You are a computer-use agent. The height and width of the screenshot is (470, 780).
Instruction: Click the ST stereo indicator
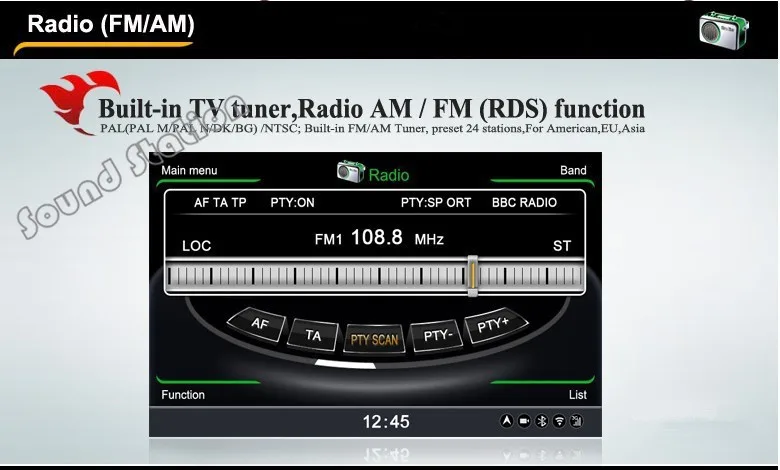pos(562,246)
